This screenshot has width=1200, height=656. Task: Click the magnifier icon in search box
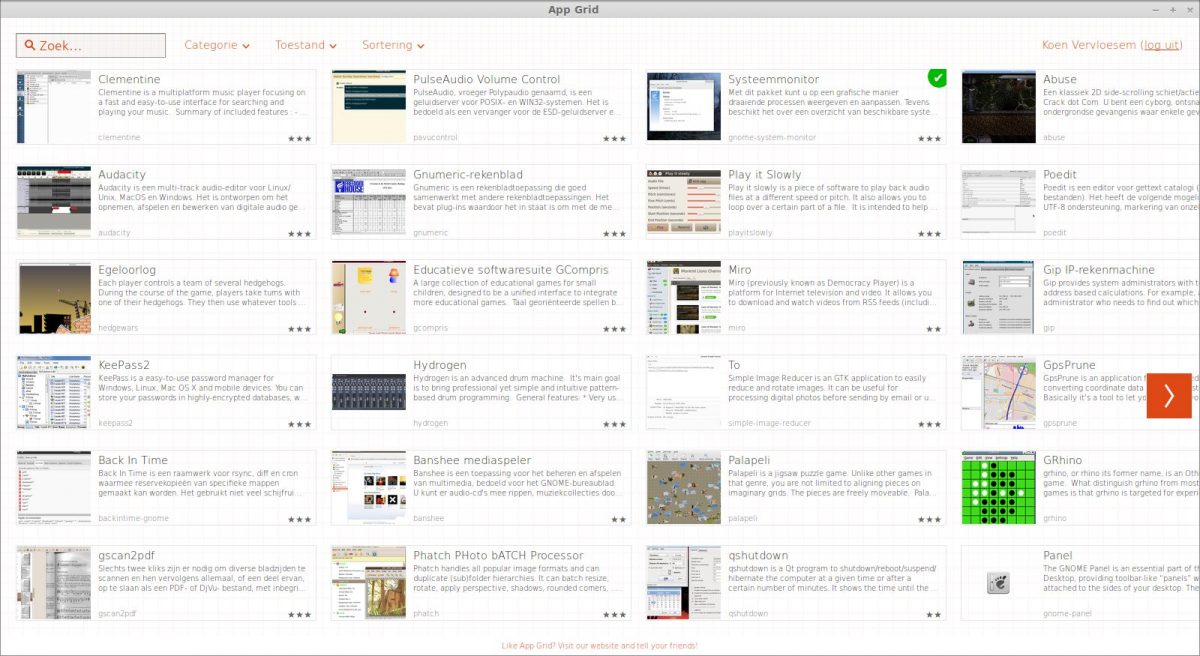(x=29, y=46)
